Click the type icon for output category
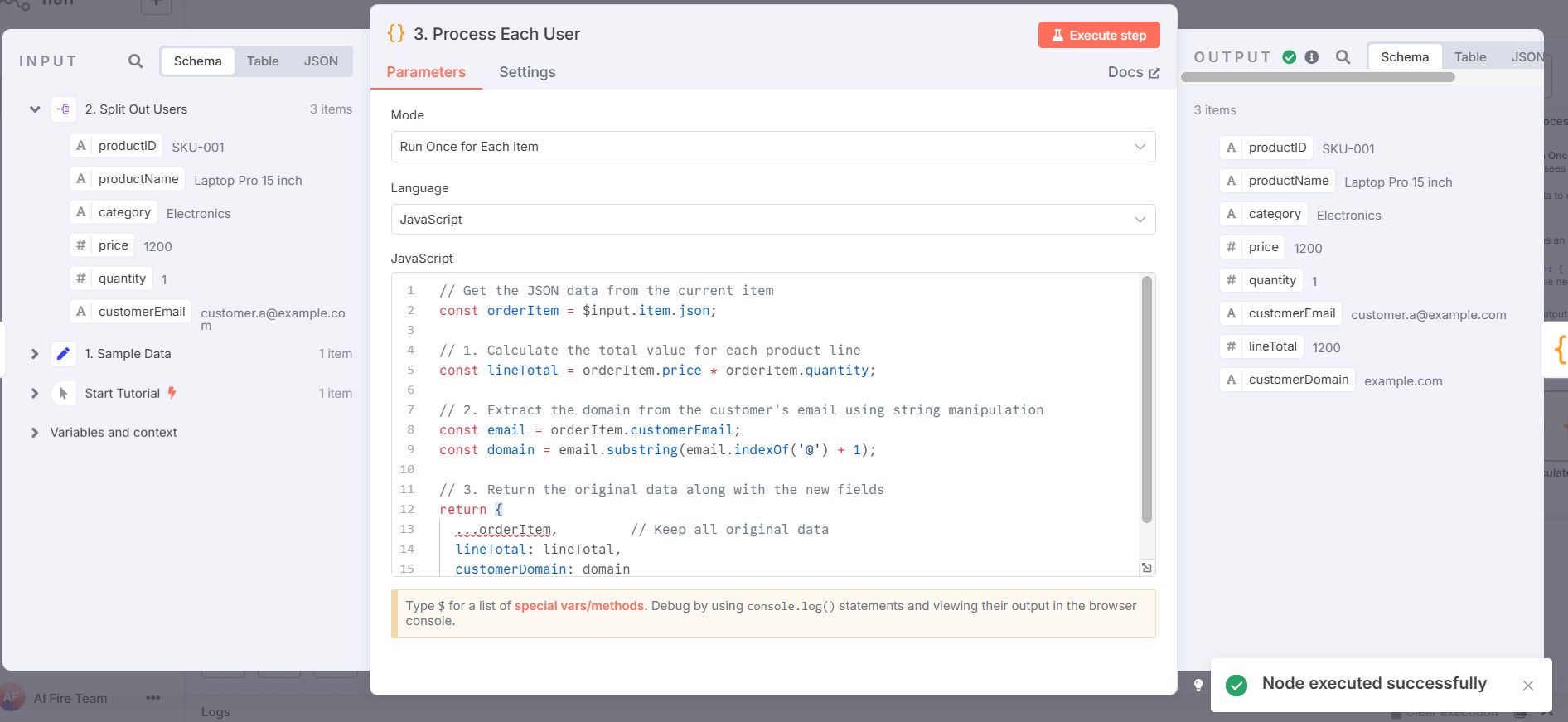The image size is (1568, 722). tap(1231, 214)
